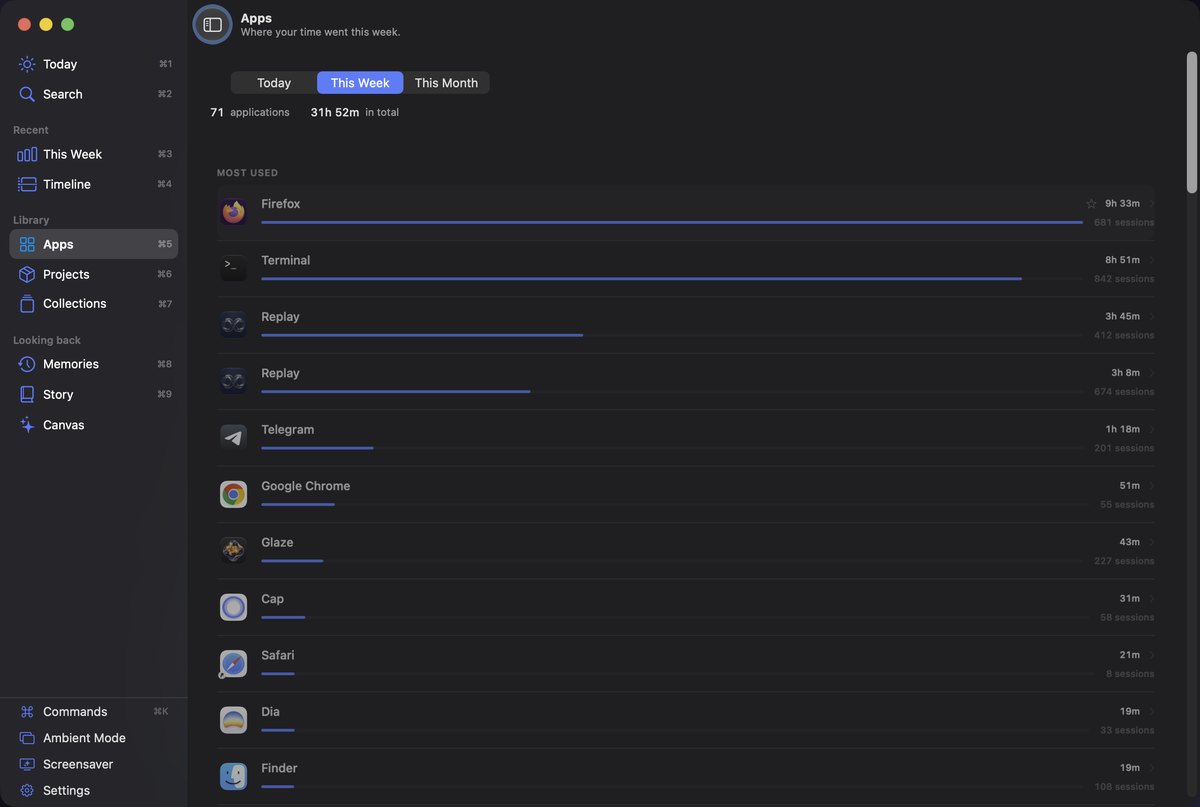The height and width of the screenshot is (807, 1200).
Task: Click the Memories clock icon
Action: pos(27,364)
